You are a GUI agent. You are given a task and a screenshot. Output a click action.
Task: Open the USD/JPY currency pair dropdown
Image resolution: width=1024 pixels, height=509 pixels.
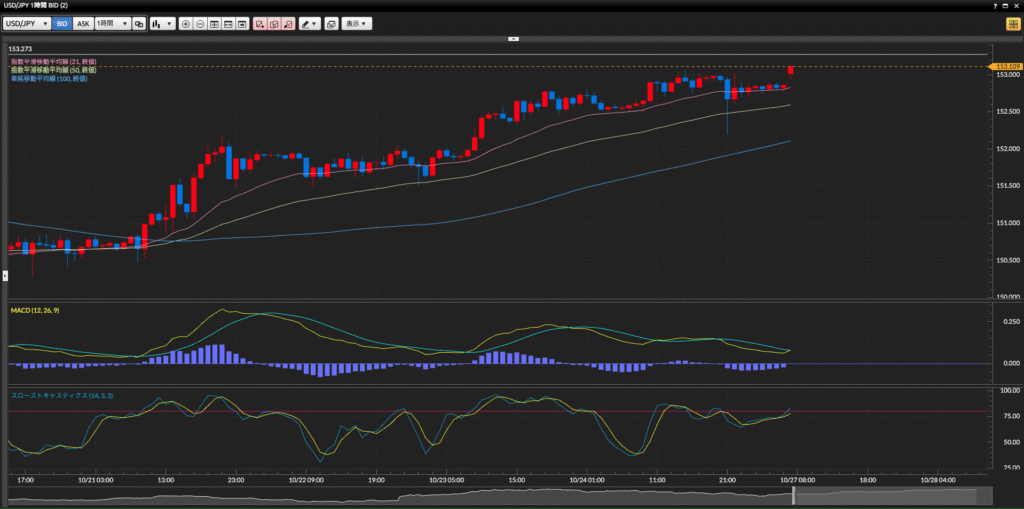click(27, 23)
